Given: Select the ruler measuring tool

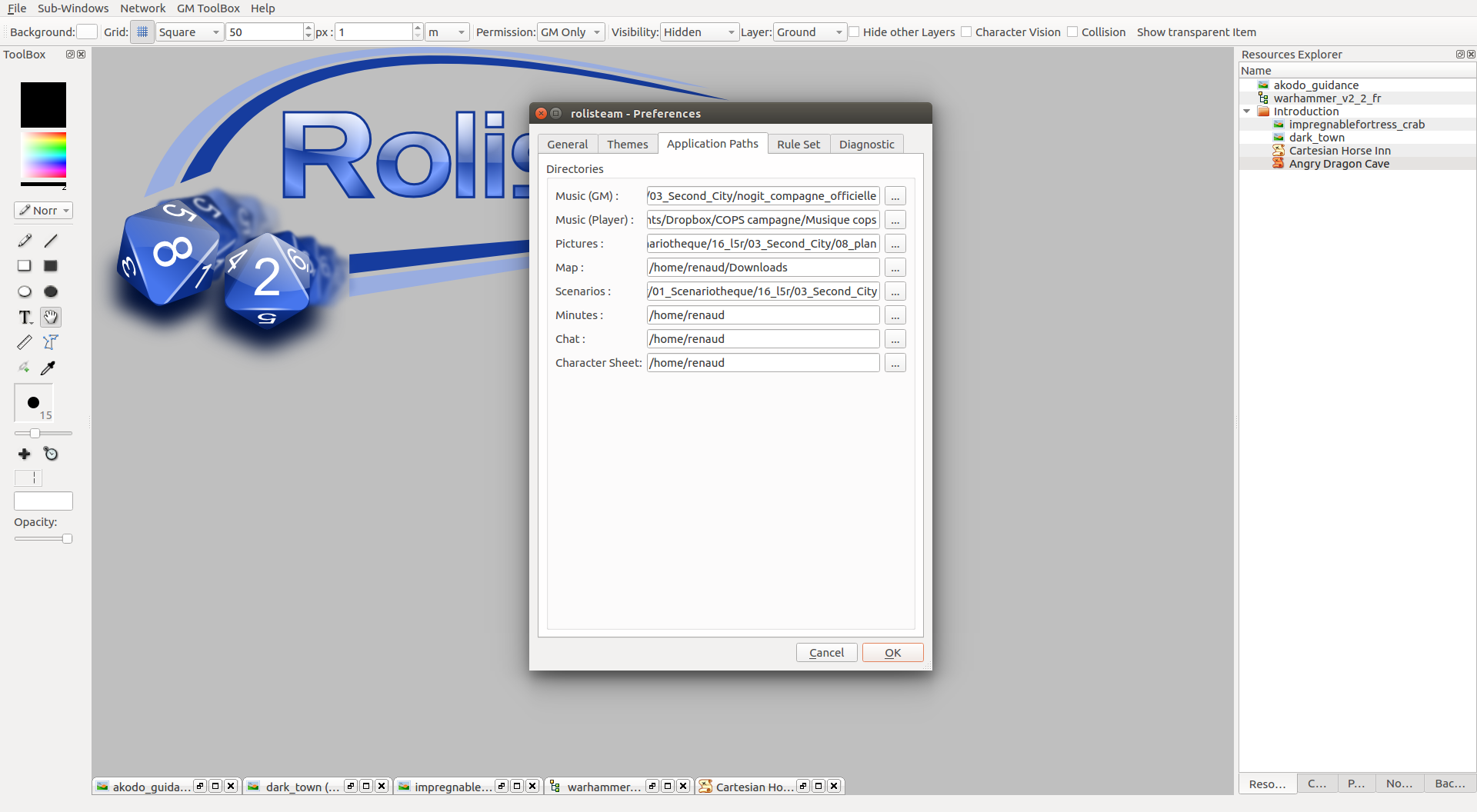Looking at the screenshot, I should click(x=25, y=342).
